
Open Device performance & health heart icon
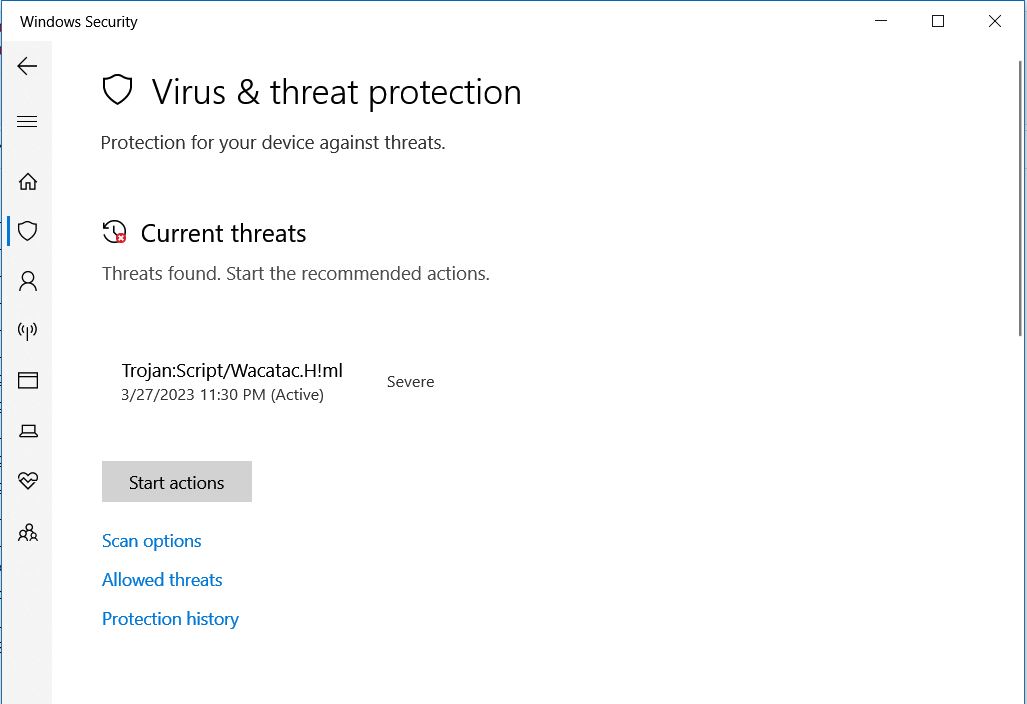(x=28, y=481)
